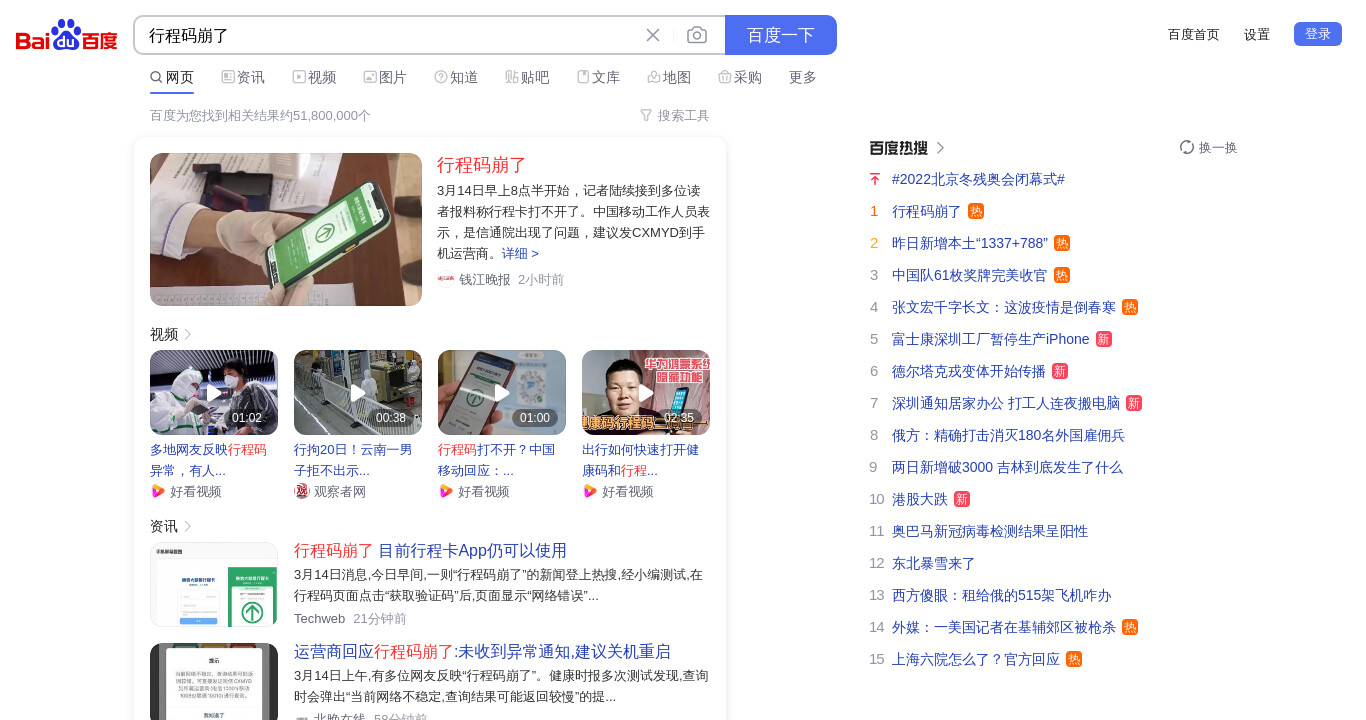Open hot search 外媒：一美国记者在基辅郊区被枪杀

tap(1004, 627)
